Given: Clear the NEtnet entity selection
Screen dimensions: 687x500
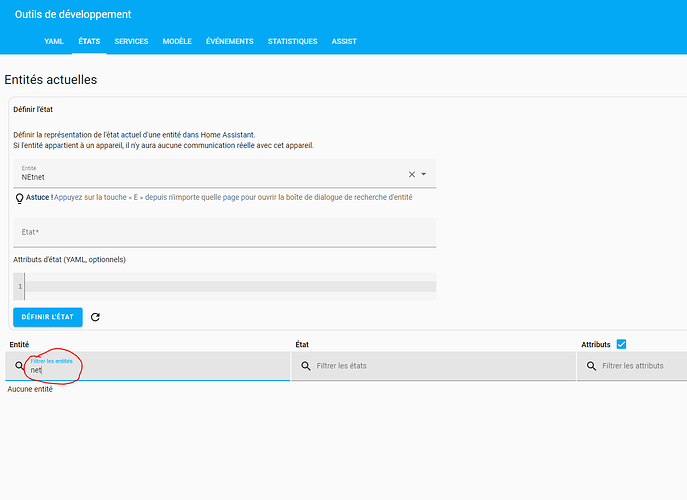Looking at the screenshot, I should pyautogui.click(x=412, y=174).
